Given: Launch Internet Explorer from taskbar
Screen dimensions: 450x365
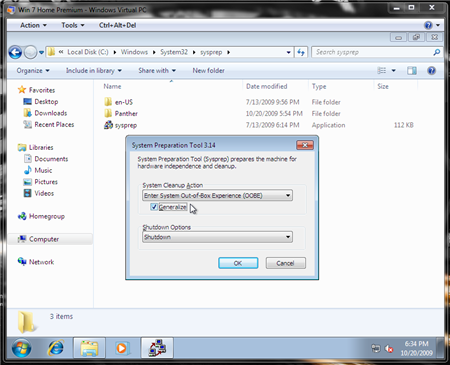Looking at the screenshot, I should pyautogui.click(x=56, y=348).
